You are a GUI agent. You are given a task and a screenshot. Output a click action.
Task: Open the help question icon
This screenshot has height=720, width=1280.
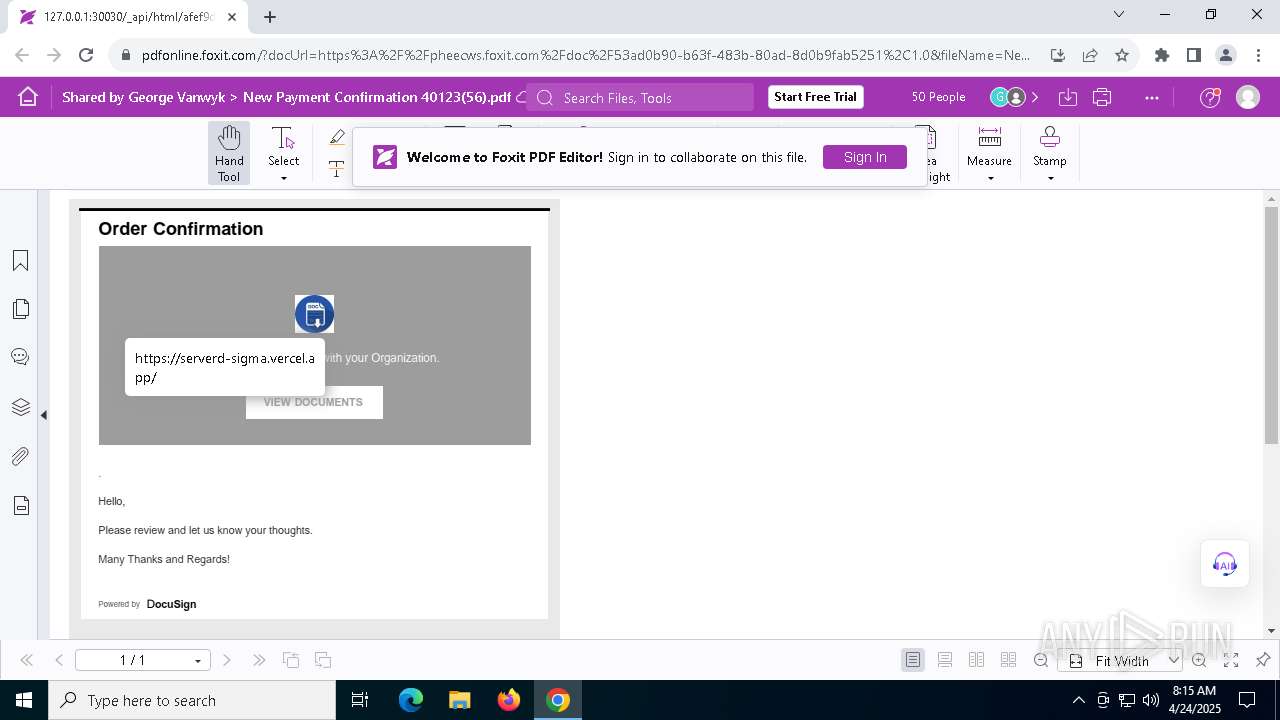tap(1210, 97)
